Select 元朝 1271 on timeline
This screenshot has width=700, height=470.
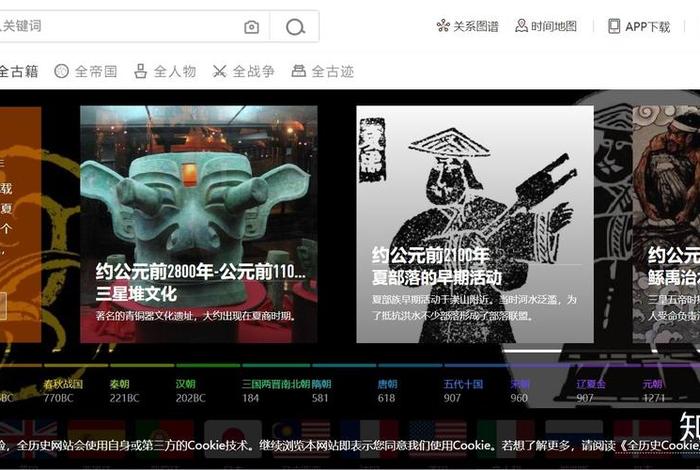pyautogui.click(x=654, y=391)
